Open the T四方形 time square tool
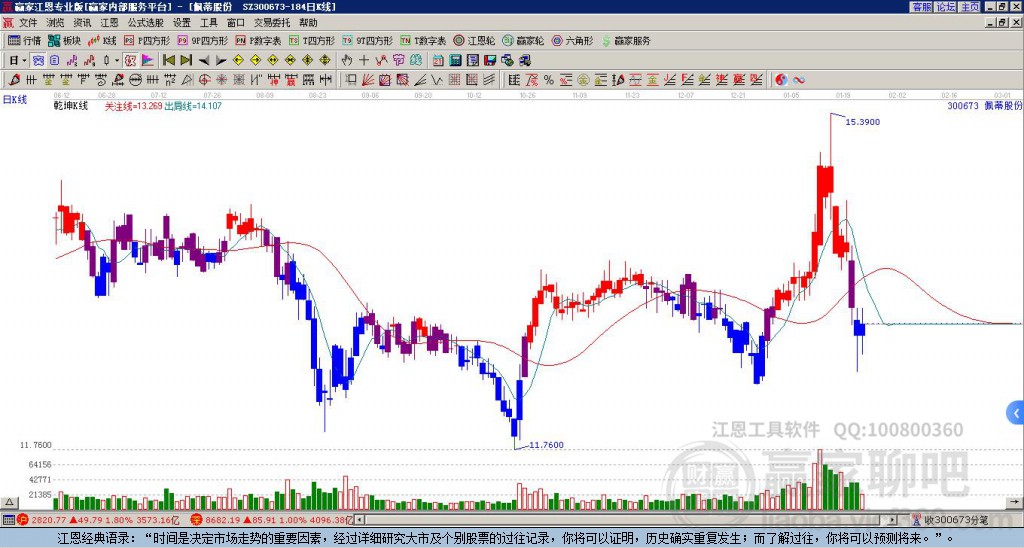 (311, 40)
